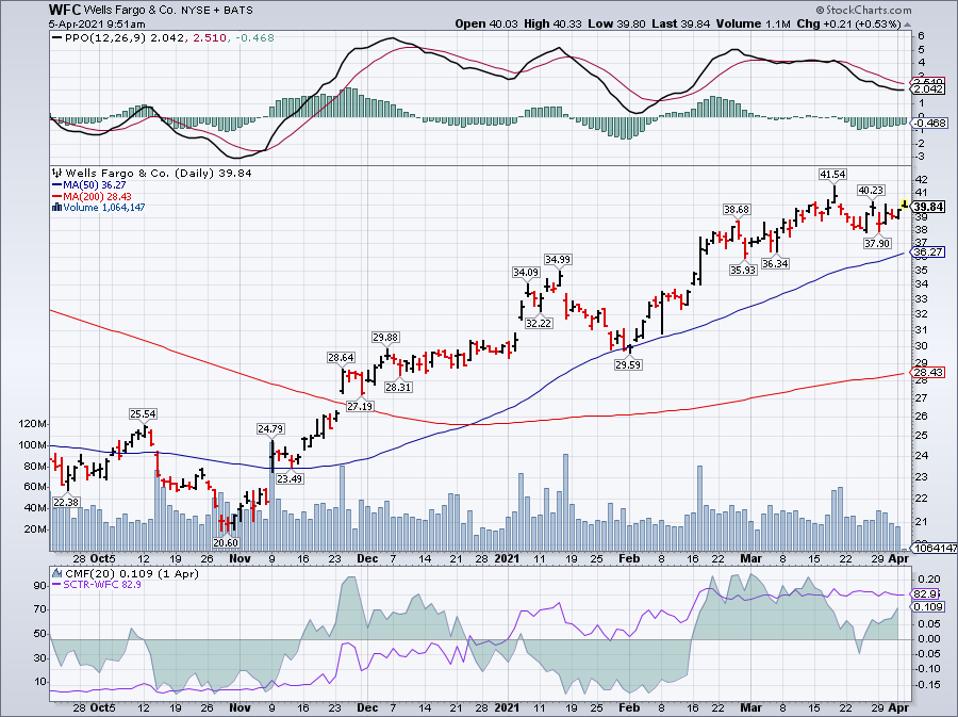This screenshot has height=717, width=958.
Task: Click the 35.93 price label
Action: click(x=743, y=269)
